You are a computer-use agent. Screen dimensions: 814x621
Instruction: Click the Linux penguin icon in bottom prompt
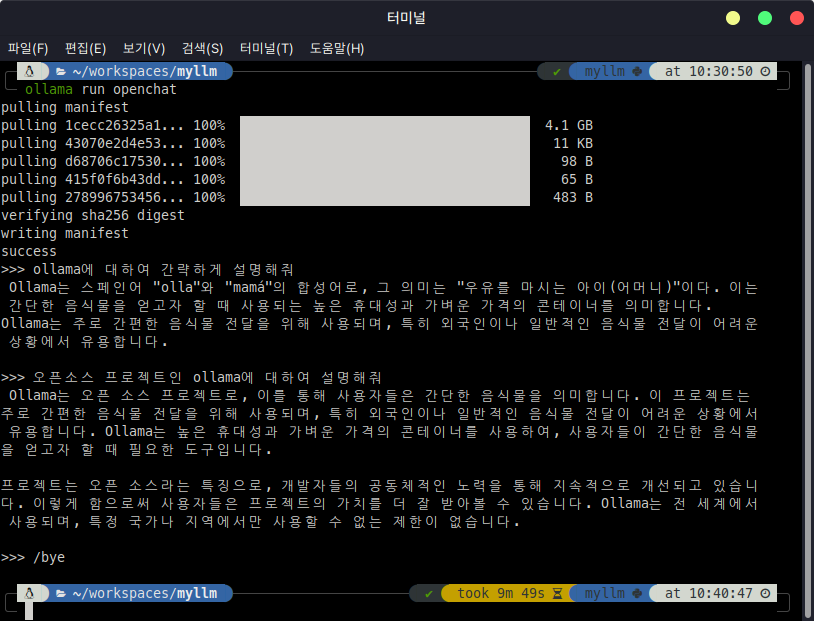point(30,593)
